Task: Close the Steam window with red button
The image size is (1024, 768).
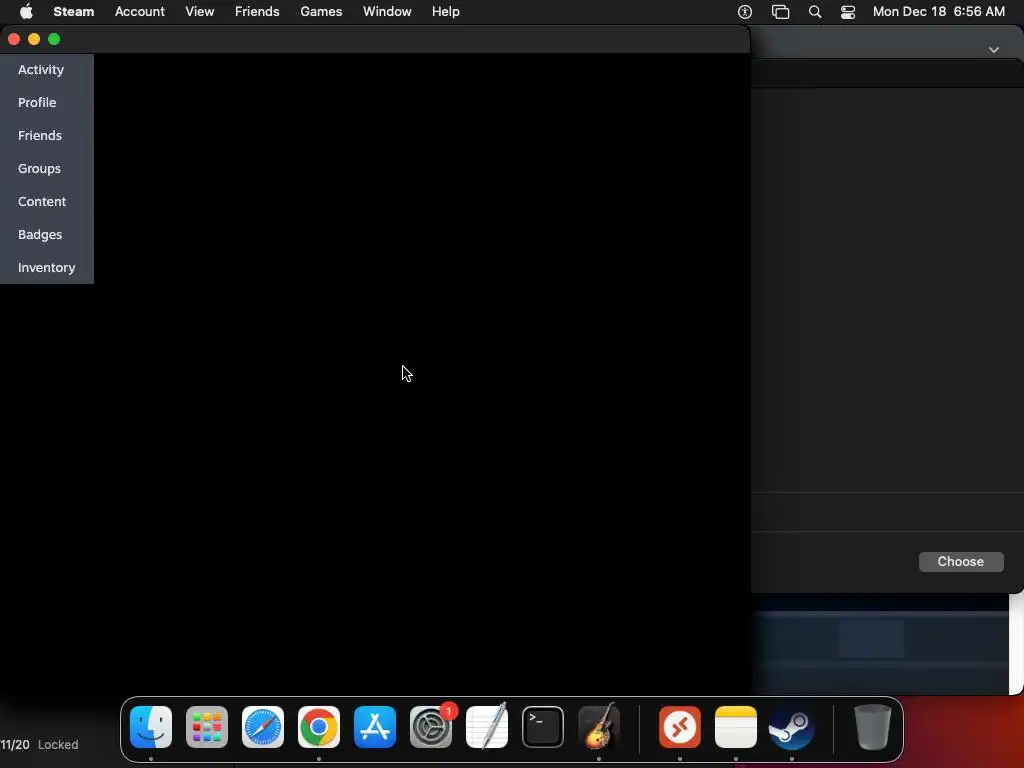Action: (x=14, y=39)
